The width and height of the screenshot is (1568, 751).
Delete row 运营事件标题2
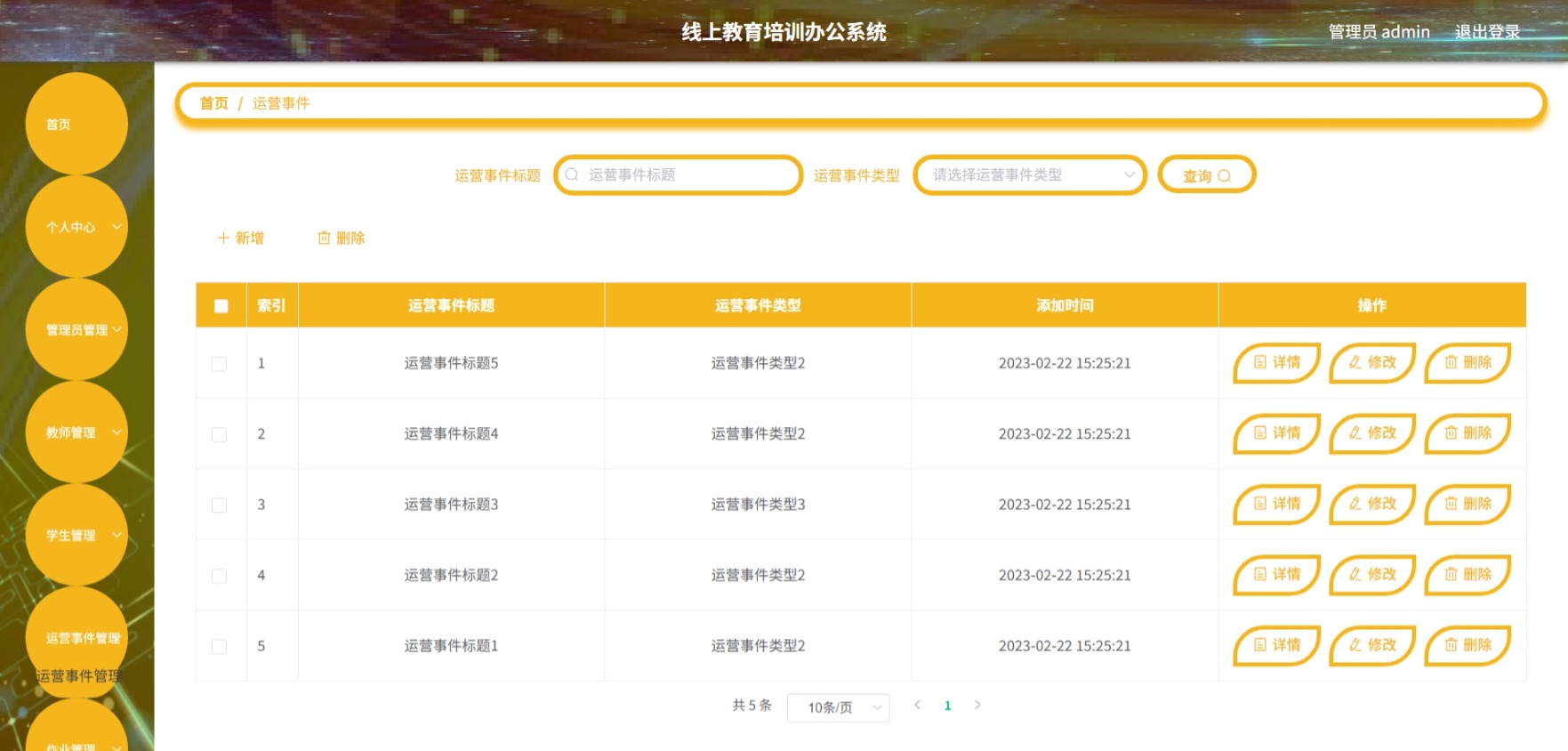(1467, 575)
